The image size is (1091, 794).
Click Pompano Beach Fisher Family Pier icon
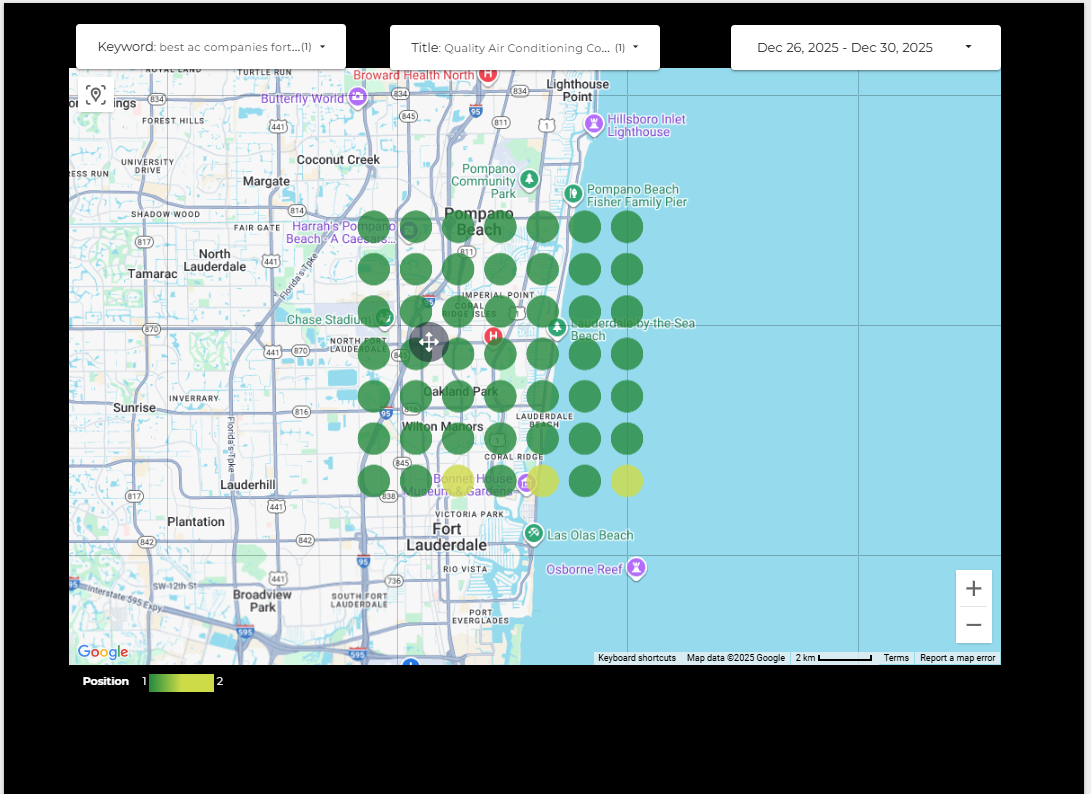point(573,193)
